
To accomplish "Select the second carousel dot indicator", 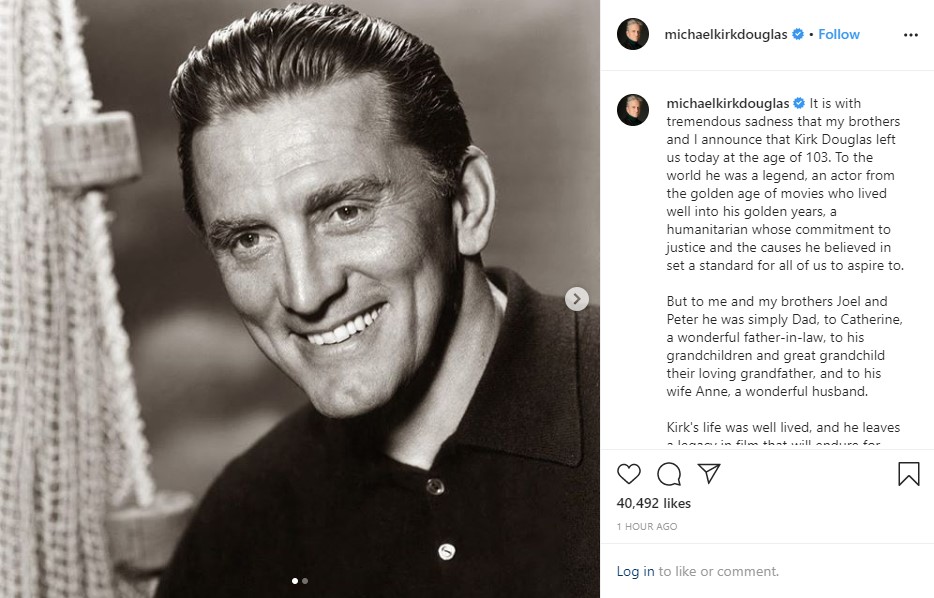I will click(305, 580).
